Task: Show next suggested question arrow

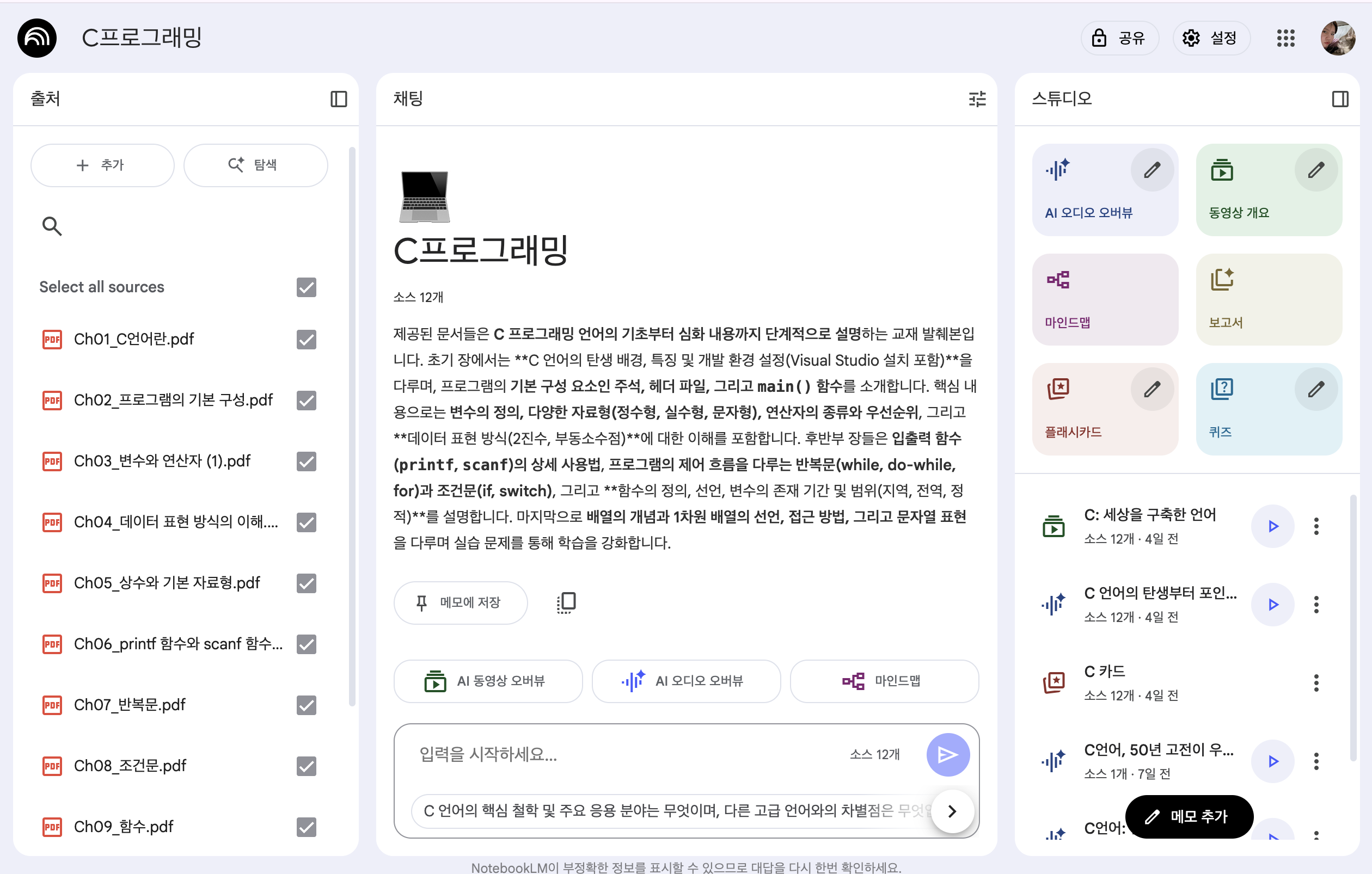Action: [952, 811]
